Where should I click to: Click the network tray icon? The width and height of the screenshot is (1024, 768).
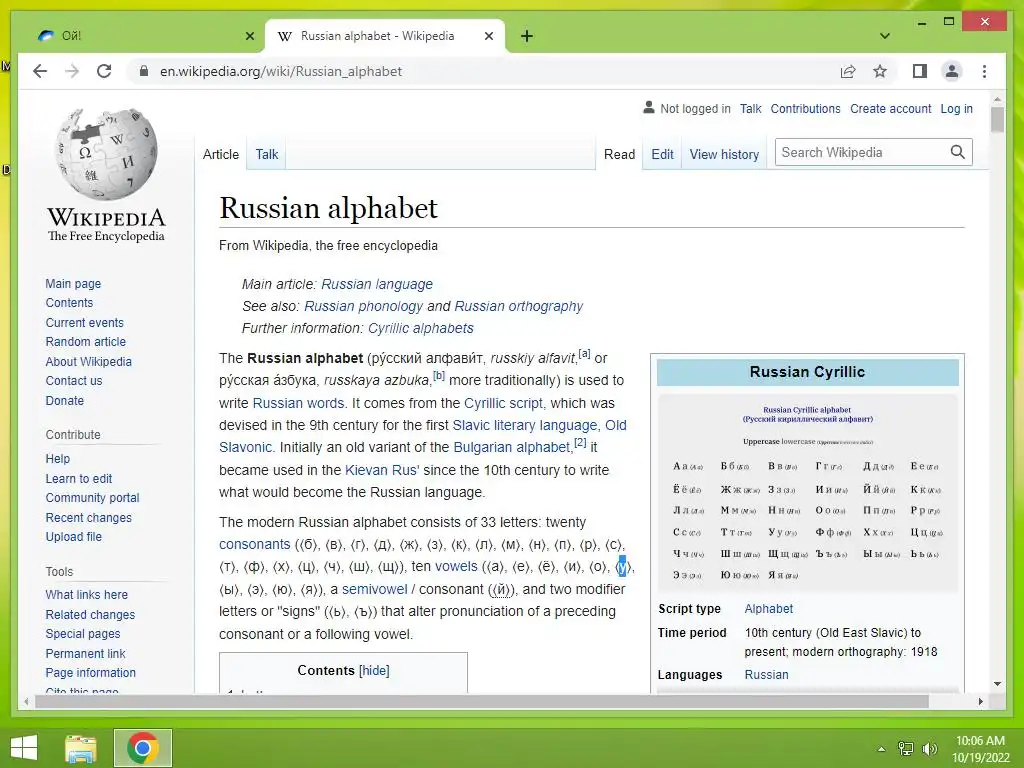click(906, 748)
